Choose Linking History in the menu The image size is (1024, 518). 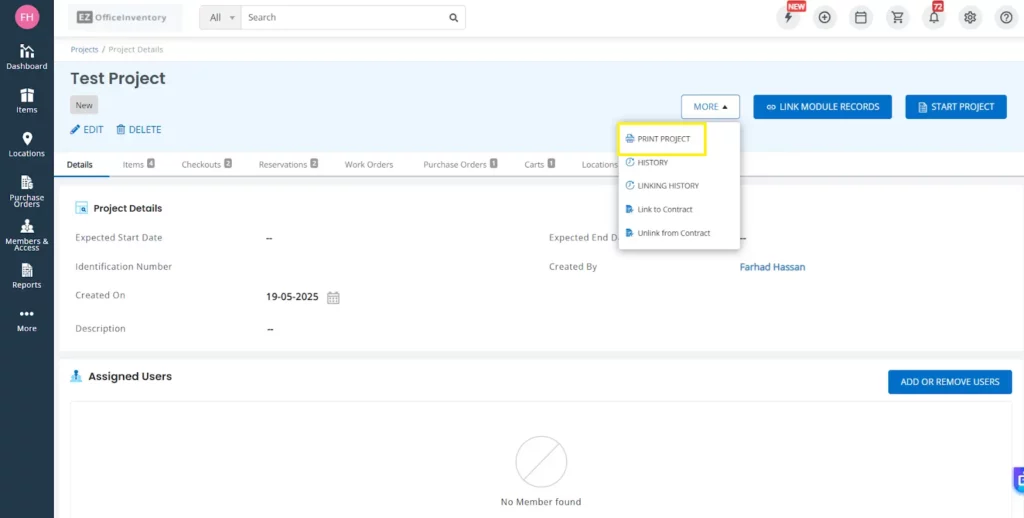pyautogui.click(x=667, y=186)
